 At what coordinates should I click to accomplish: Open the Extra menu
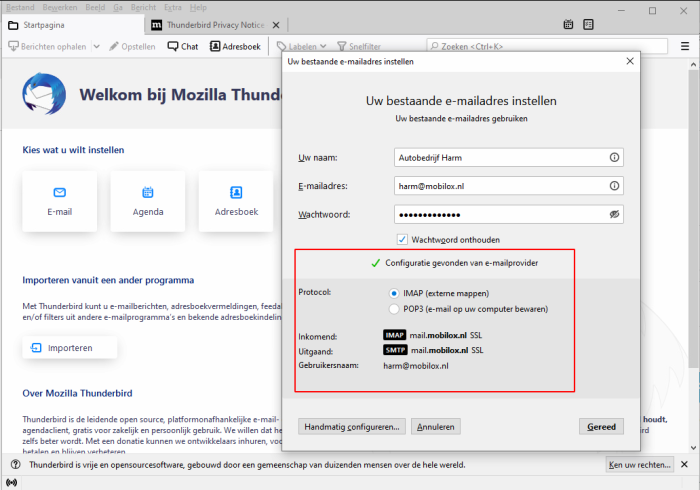coord(173,7)
